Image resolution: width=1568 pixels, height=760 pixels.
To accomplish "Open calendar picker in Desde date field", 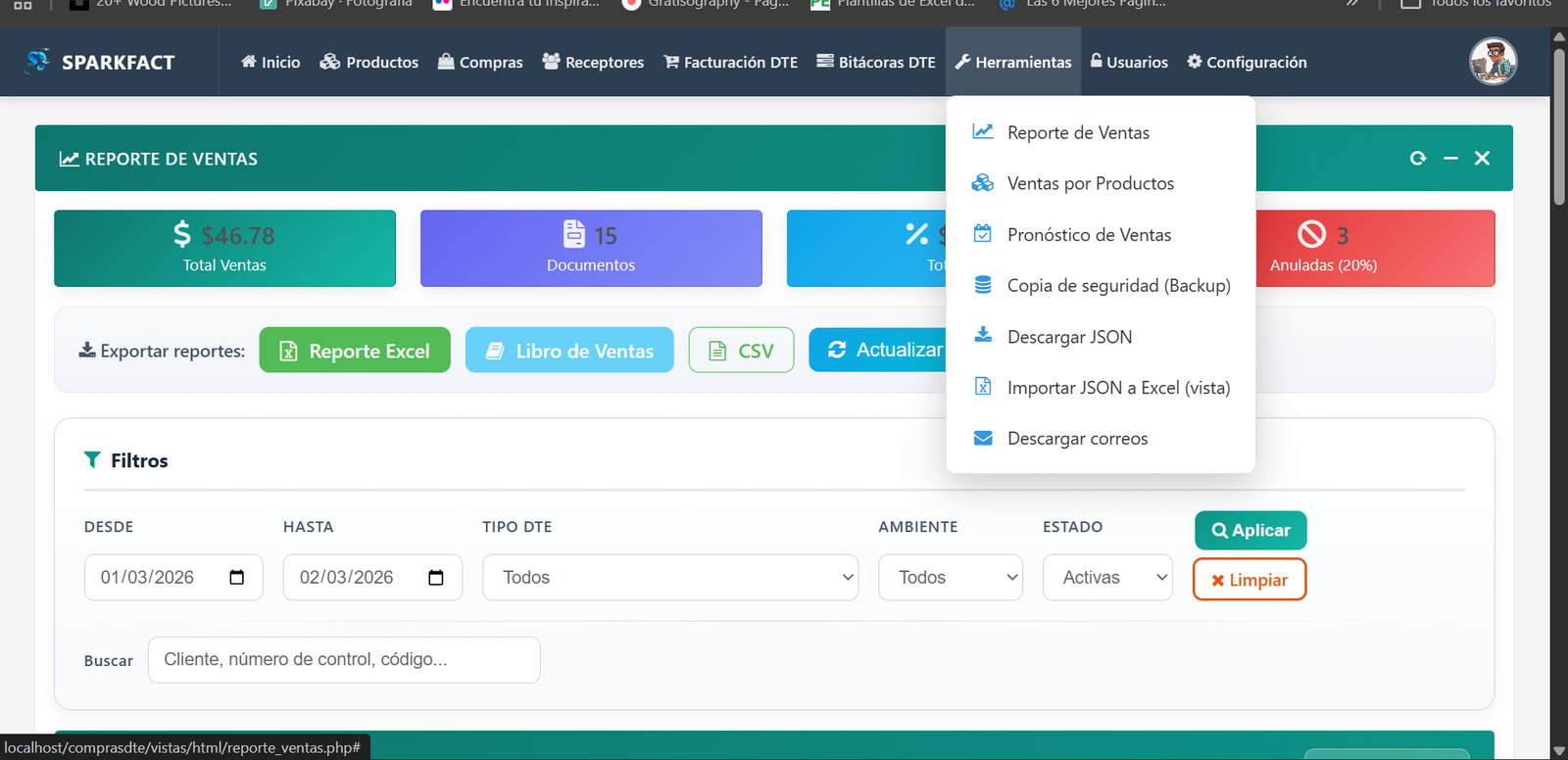I will click(x=236, y=577).
